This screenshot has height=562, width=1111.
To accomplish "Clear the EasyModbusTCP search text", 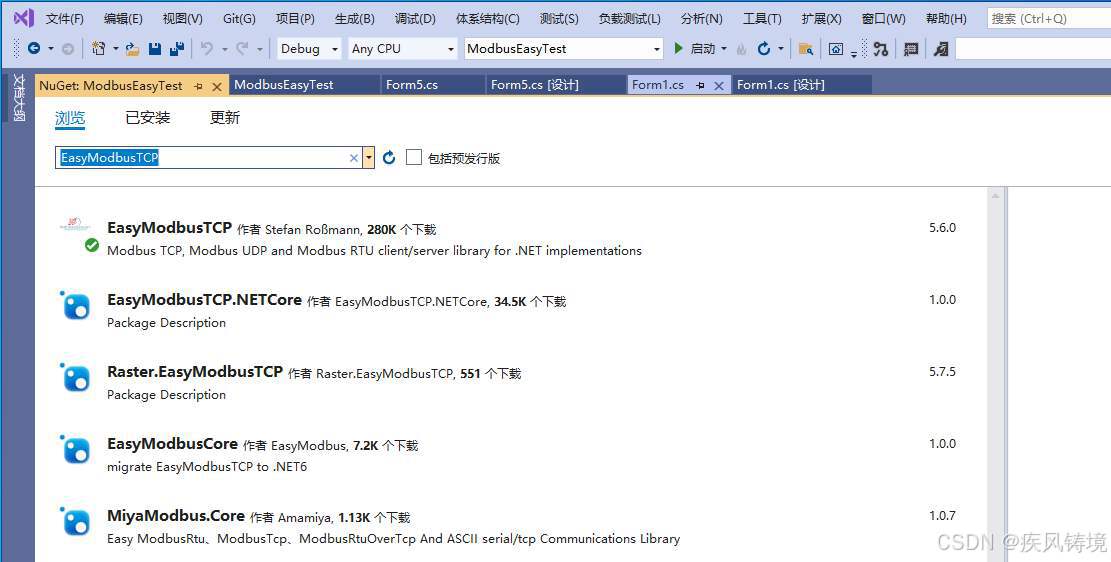I will pyautogui.click(x=354, y=158).
